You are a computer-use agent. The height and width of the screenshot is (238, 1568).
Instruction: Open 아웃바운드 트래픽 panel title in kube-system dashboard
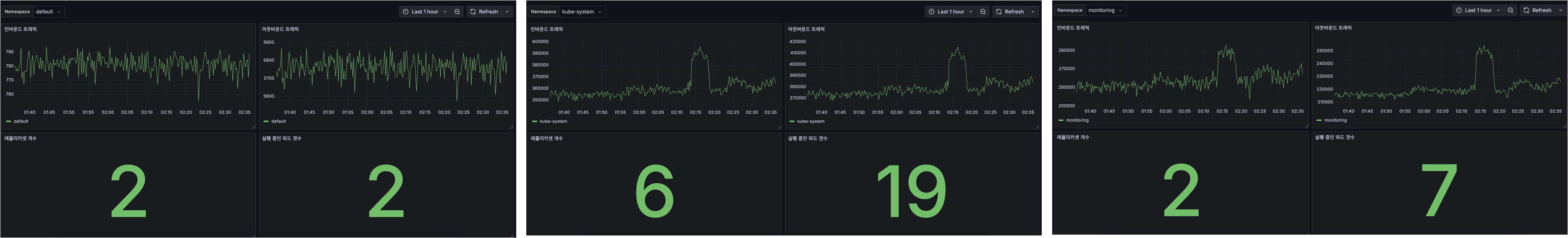806,29
